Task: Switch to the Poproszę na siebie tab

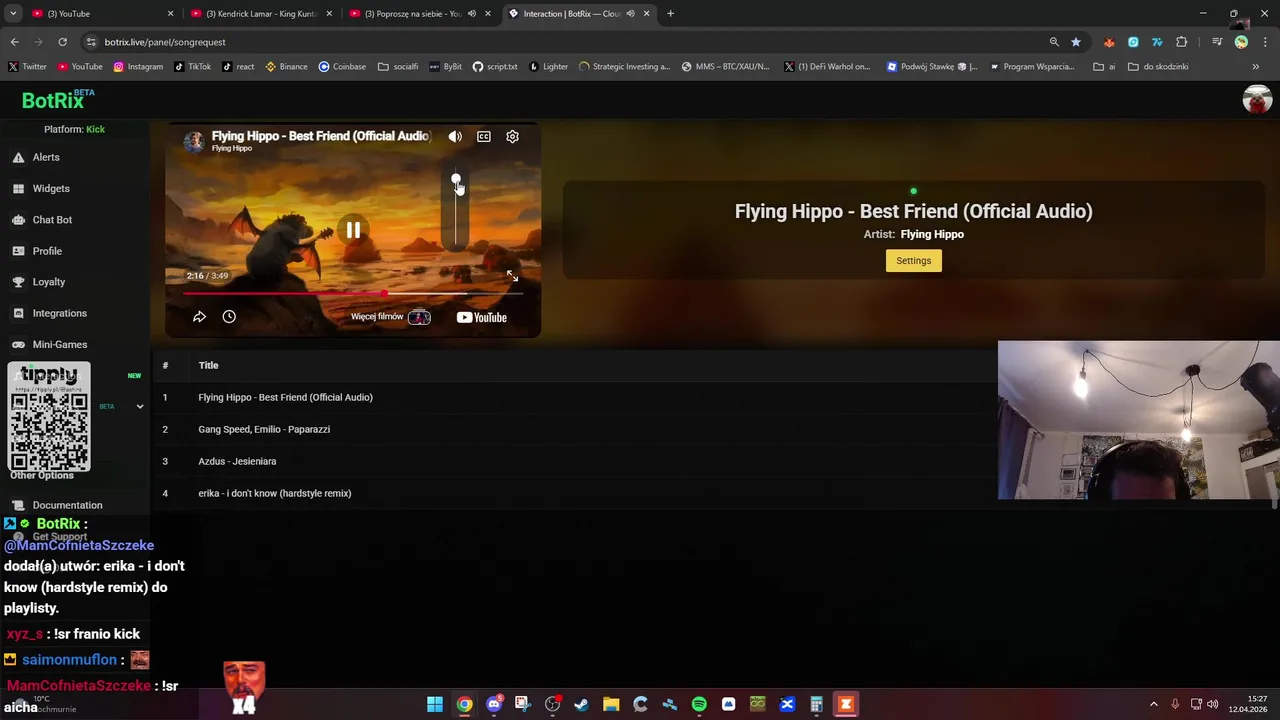Action: (419, 14)
